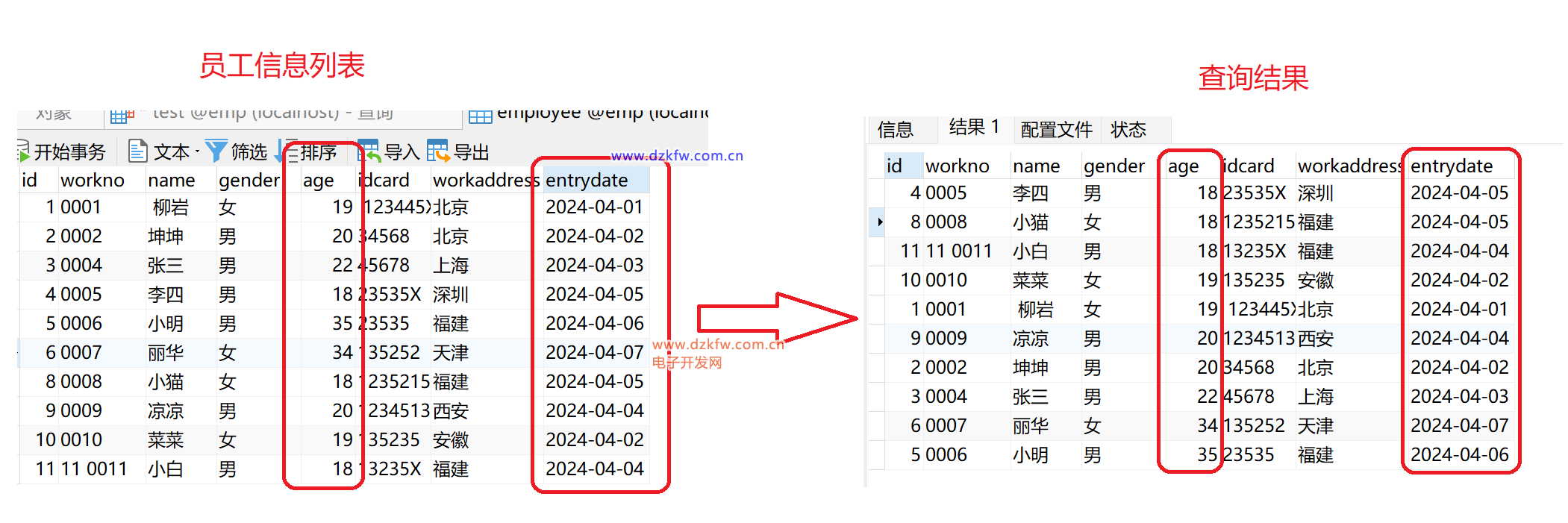Viewport: 1568px width, 523px height.
Task: Click the query tab table icon
Action: click(121, 116)
